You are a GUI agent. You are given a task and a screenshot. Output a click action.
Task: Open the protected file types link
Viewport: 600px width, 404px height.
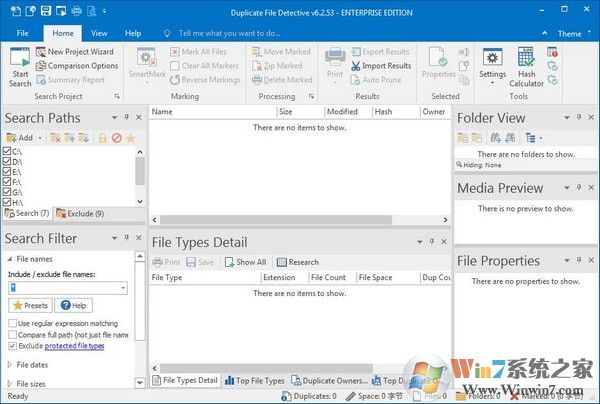coord(75,346)
